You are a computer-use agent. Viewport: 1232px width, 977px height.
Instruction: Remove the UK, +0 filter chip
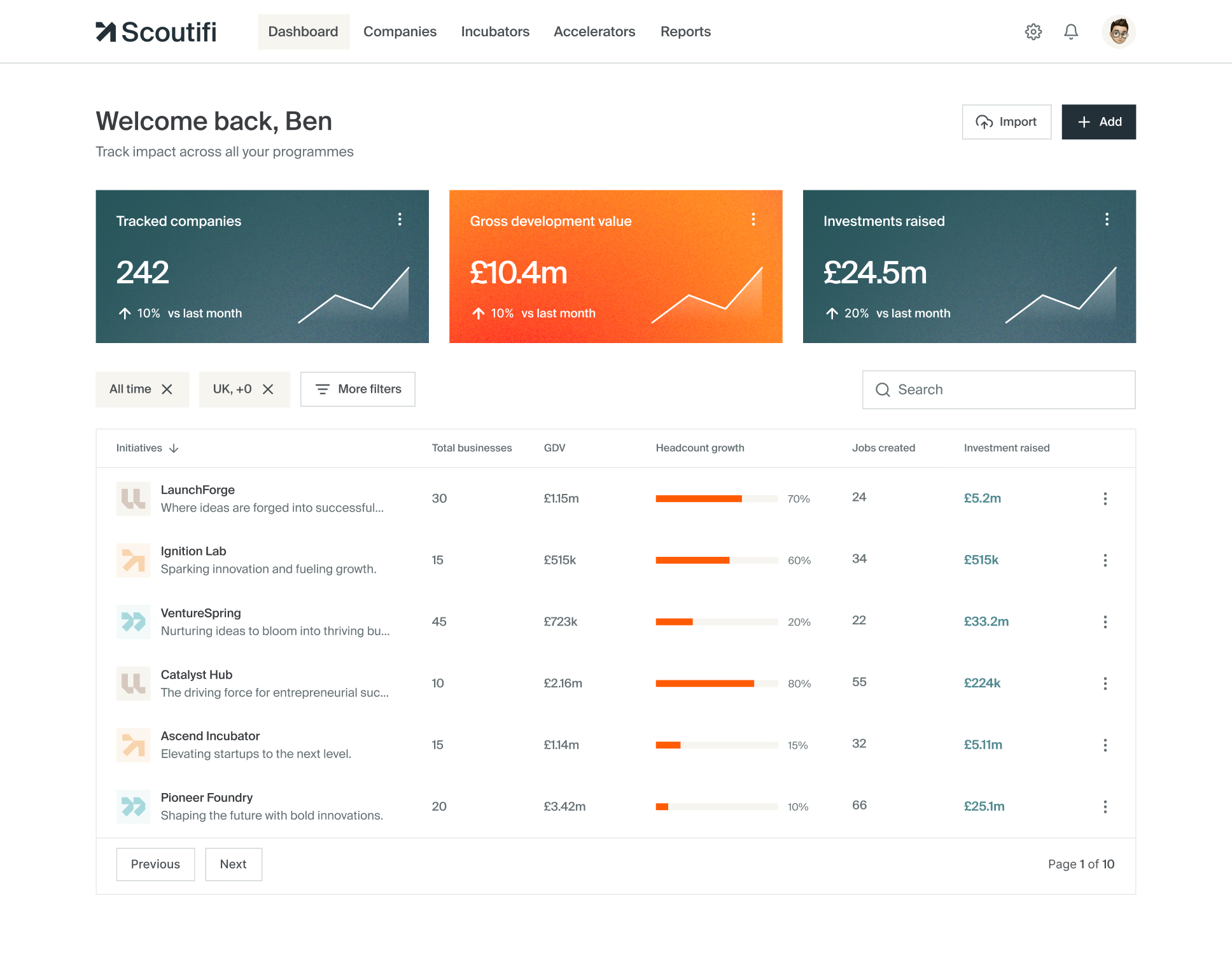(x=268, y=389)
